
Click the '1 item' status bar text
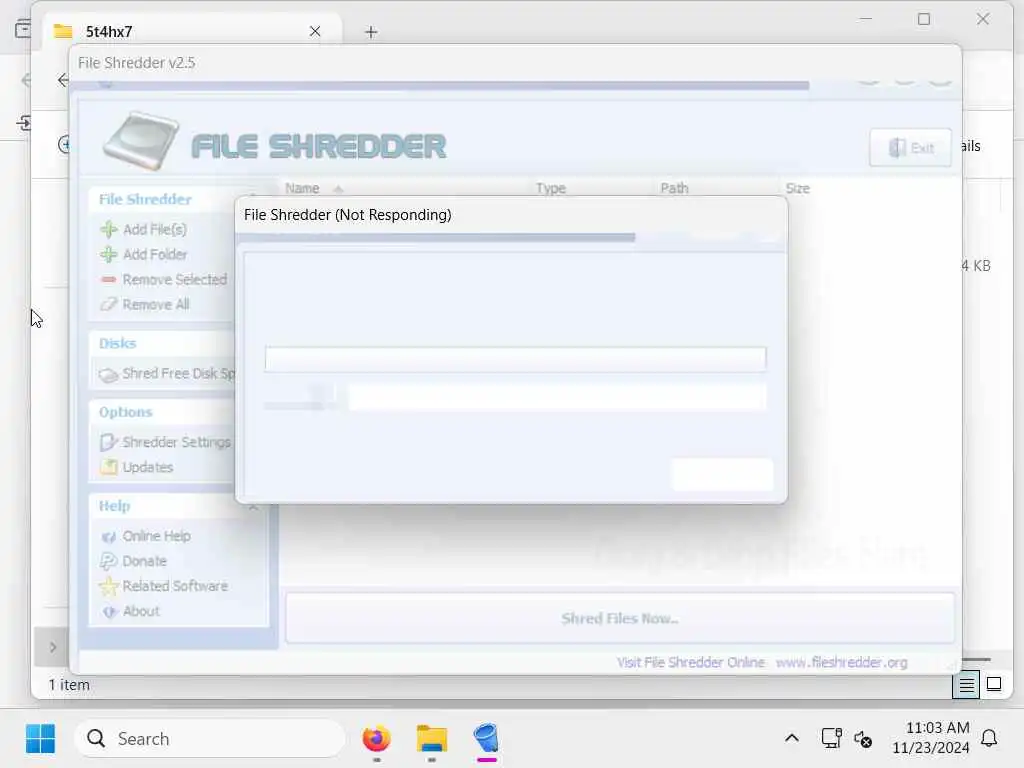point(69,684)
